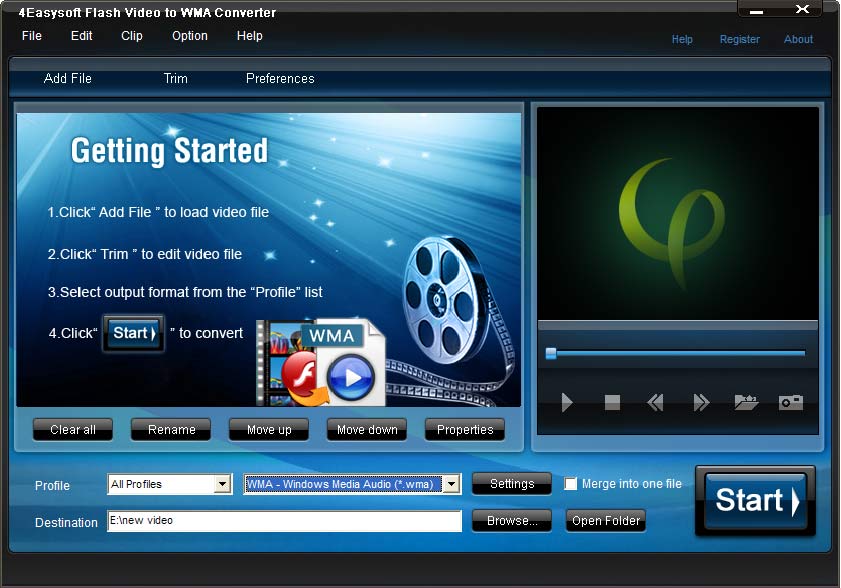Click the Open Folder button
The image size is (841, 588).
(x=606, y=521)
